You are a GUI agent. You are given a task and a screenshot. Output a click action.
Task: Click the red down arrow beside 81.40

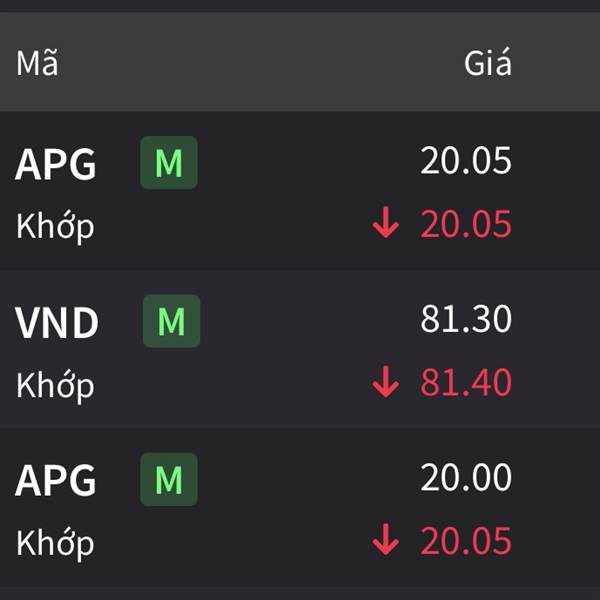tap(386, 382)
